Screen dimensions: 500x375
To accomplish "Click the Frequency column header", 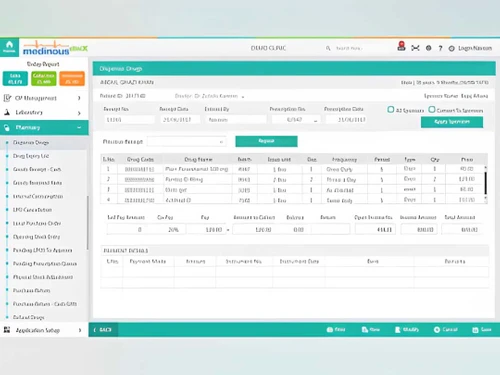I will point(344,160).
